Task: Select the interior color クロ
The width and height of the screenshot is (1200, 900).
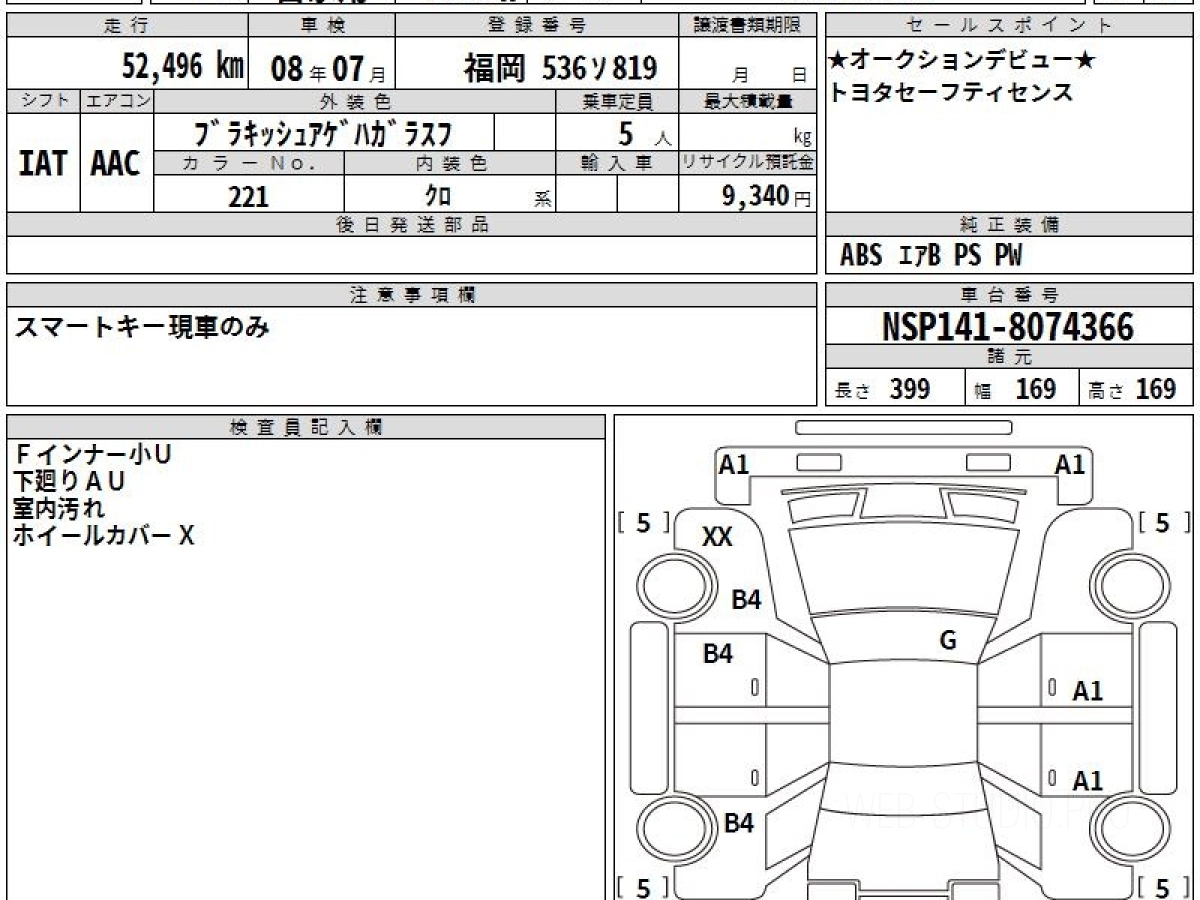Action: tap(438, 195)
